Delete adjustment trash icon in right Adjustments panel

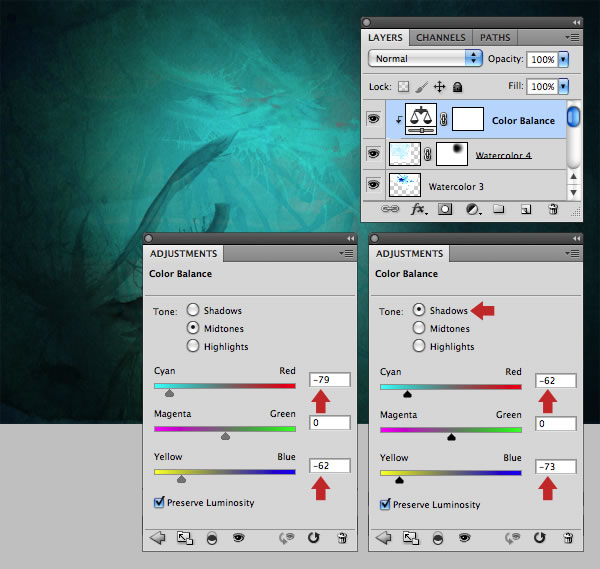[x=568, y=538]
